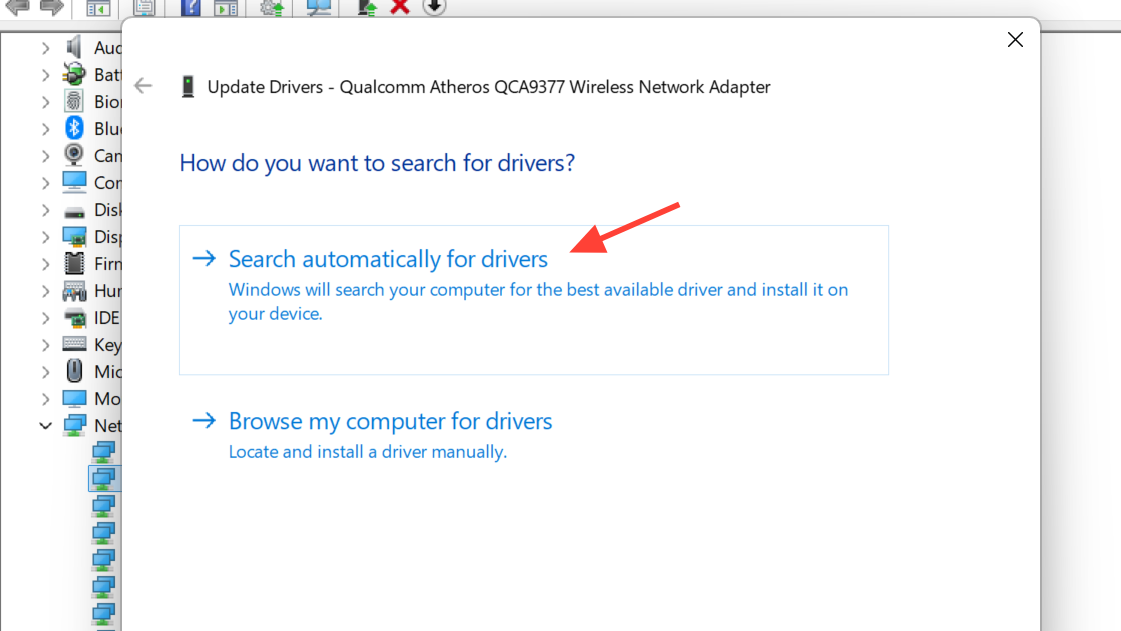
Task: Collapse the Network adapters category chevron
Action: (x=45, y=426)
